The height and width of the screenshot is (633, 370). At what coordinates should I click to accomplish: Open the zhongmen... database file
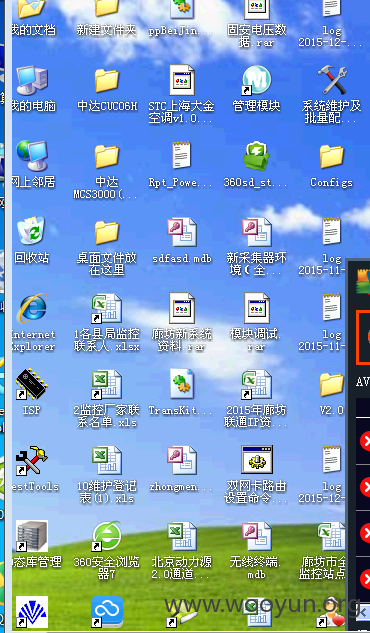182,460
